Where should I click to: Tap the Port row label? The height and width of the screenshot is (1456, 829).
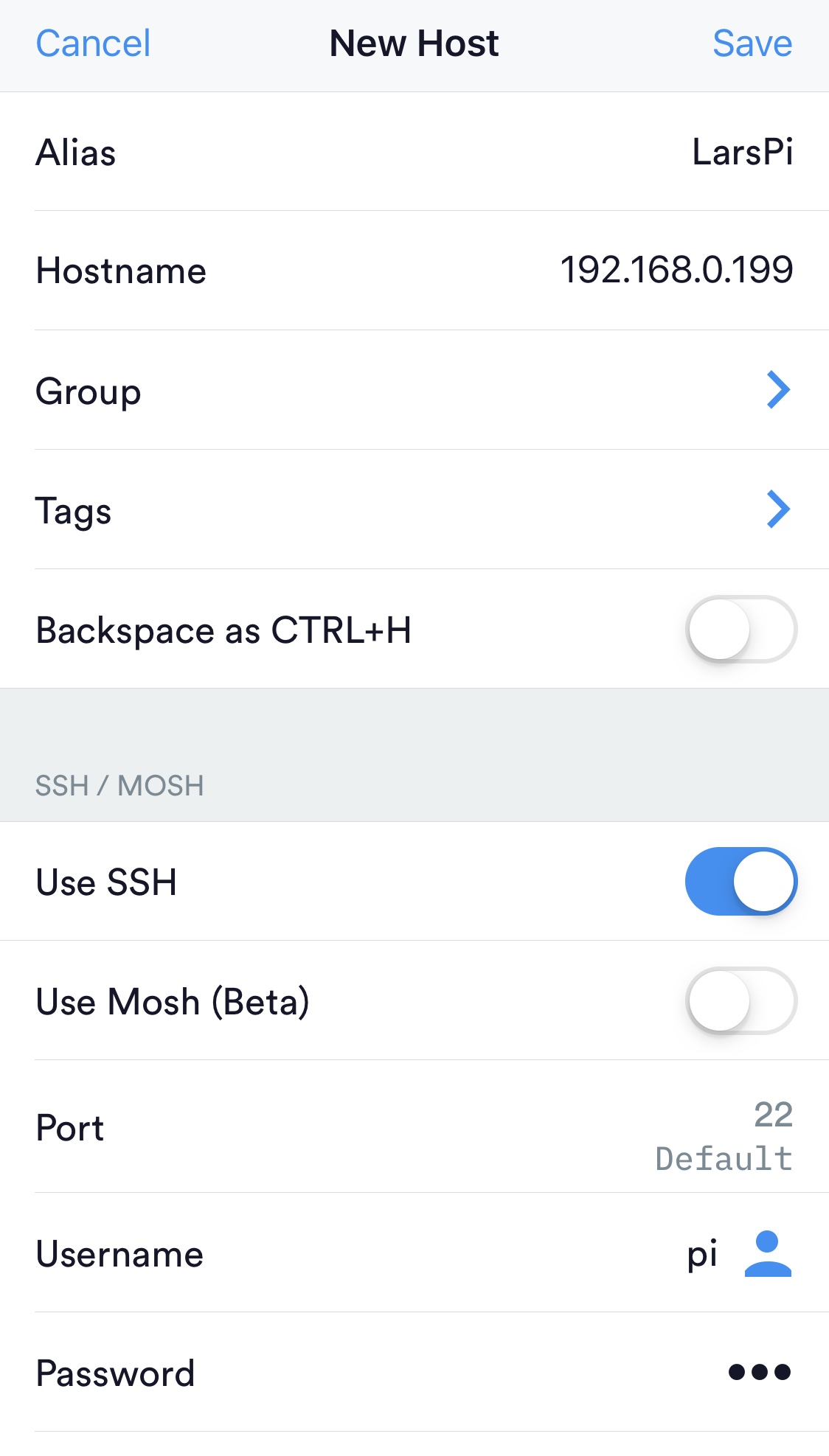(70, 1128)
